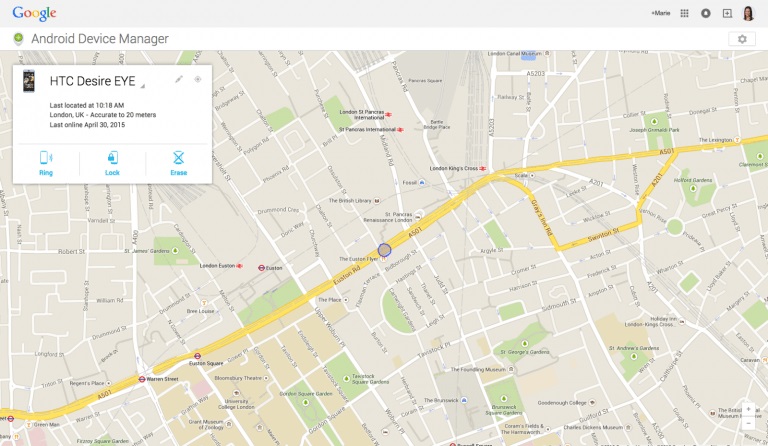The height and width of the screenshot is (446, 768).
Task: Locate device using the crosshair icon
Action: click(198, 79)
